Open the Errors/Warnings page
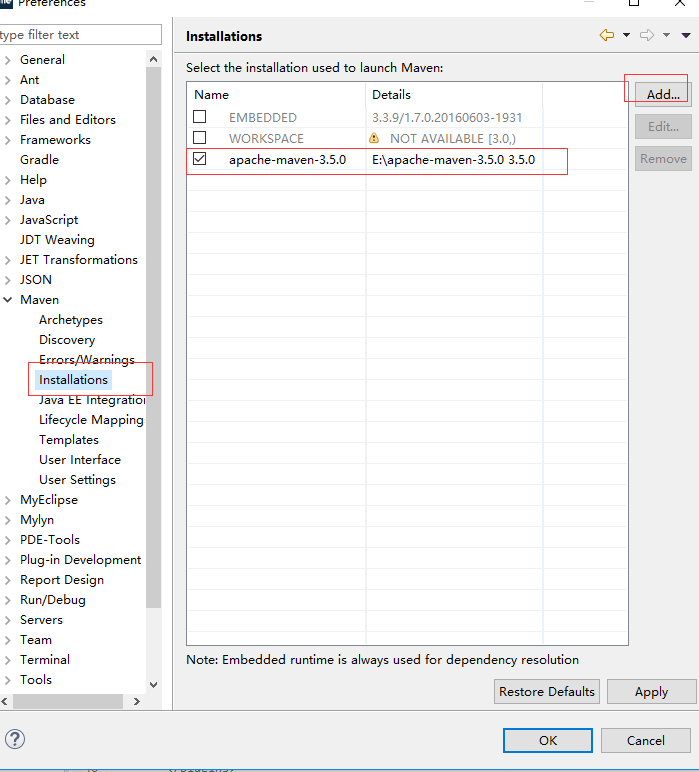This screenshot has height=772, width=699. click(87, 359)
